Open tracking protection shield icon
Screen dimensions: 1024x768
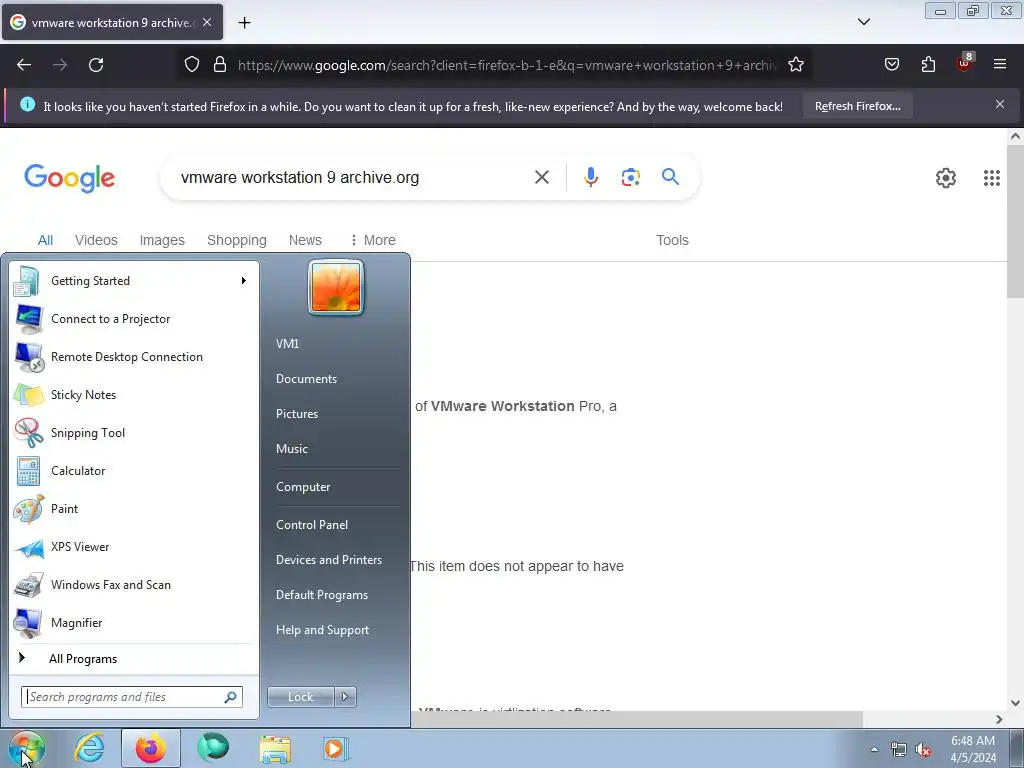tap(191, 65)
